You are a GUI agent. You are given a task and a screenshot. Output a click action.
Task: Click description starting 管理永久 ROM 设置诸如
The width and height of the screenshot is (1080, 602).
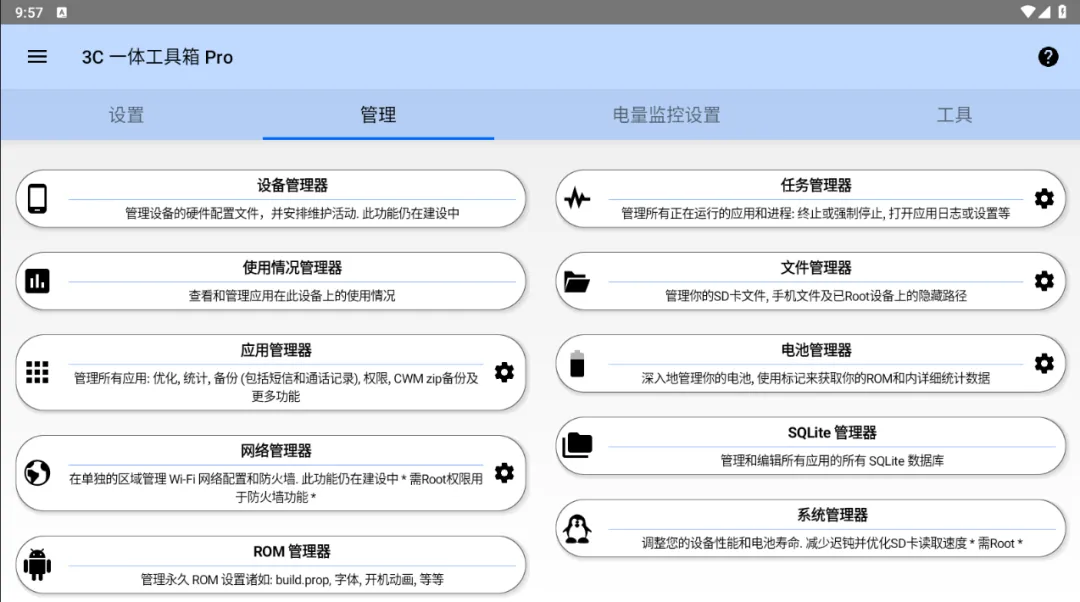(x=292, y=579)
